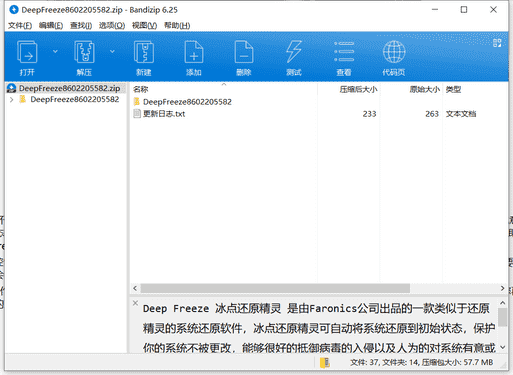Run the 测试 (Test) archive icon
Viewport: 513px width, 375px height.
click(294, 52)
